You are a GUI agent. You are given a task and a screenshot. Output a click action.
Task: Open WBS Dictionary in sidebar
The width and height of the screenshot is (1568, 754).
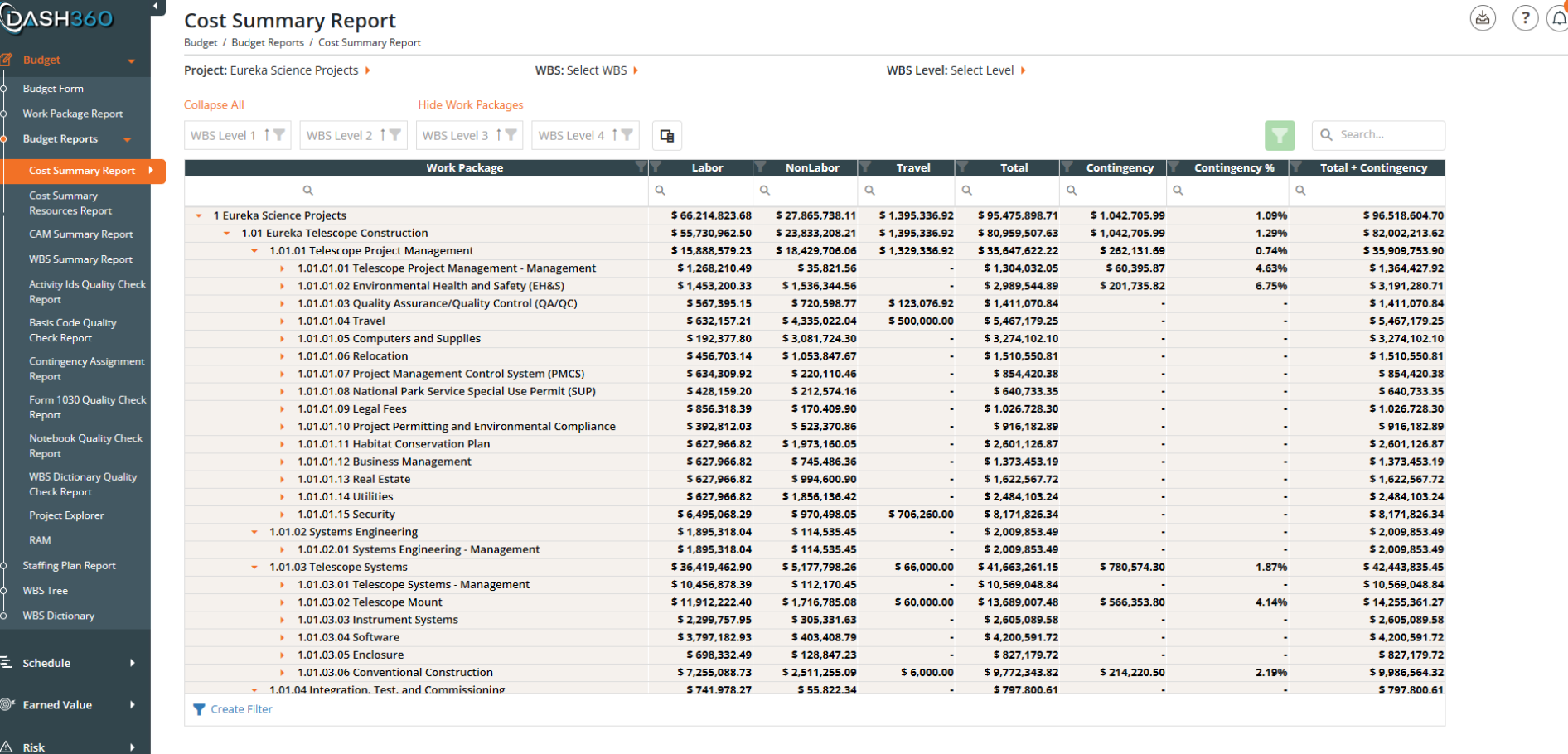tap(59, 616)
